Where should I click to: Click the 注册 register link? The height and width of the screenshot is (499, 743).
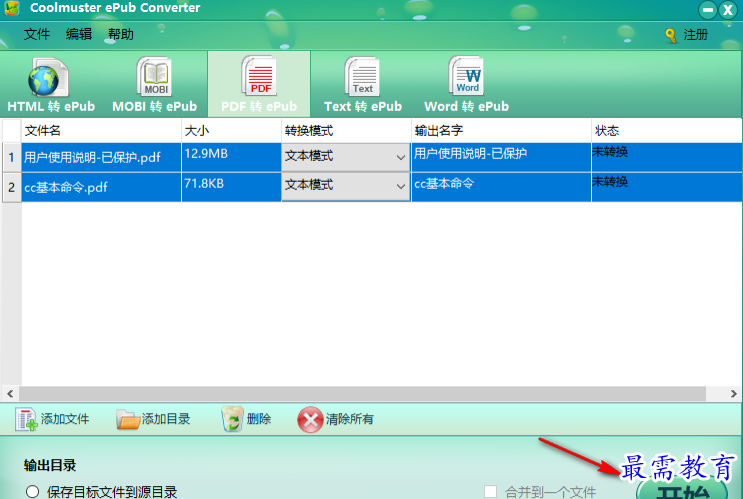click(696, 35)
